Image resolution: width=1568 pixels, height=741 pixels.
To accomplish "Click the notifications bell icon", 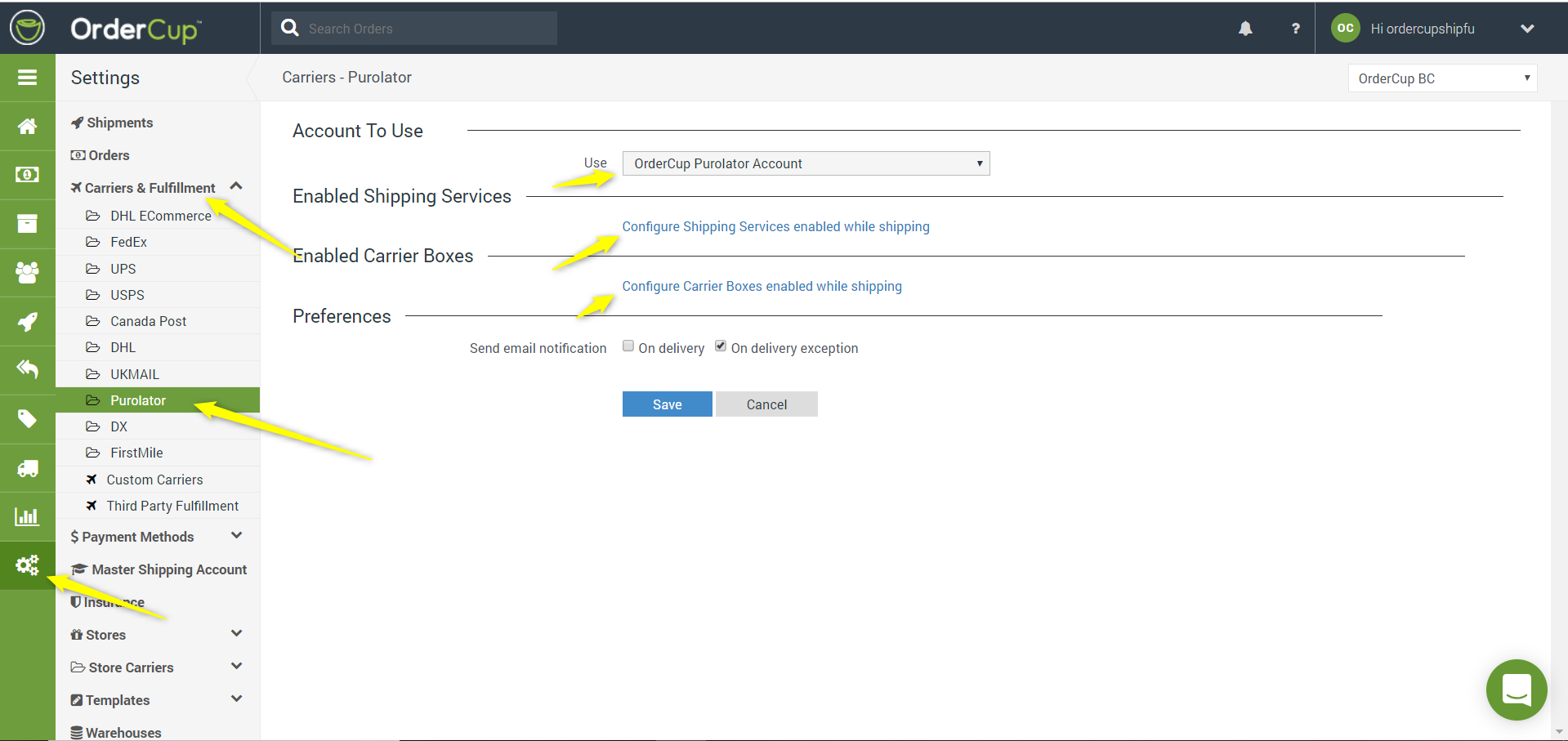I will click(x=1245, y=29).
